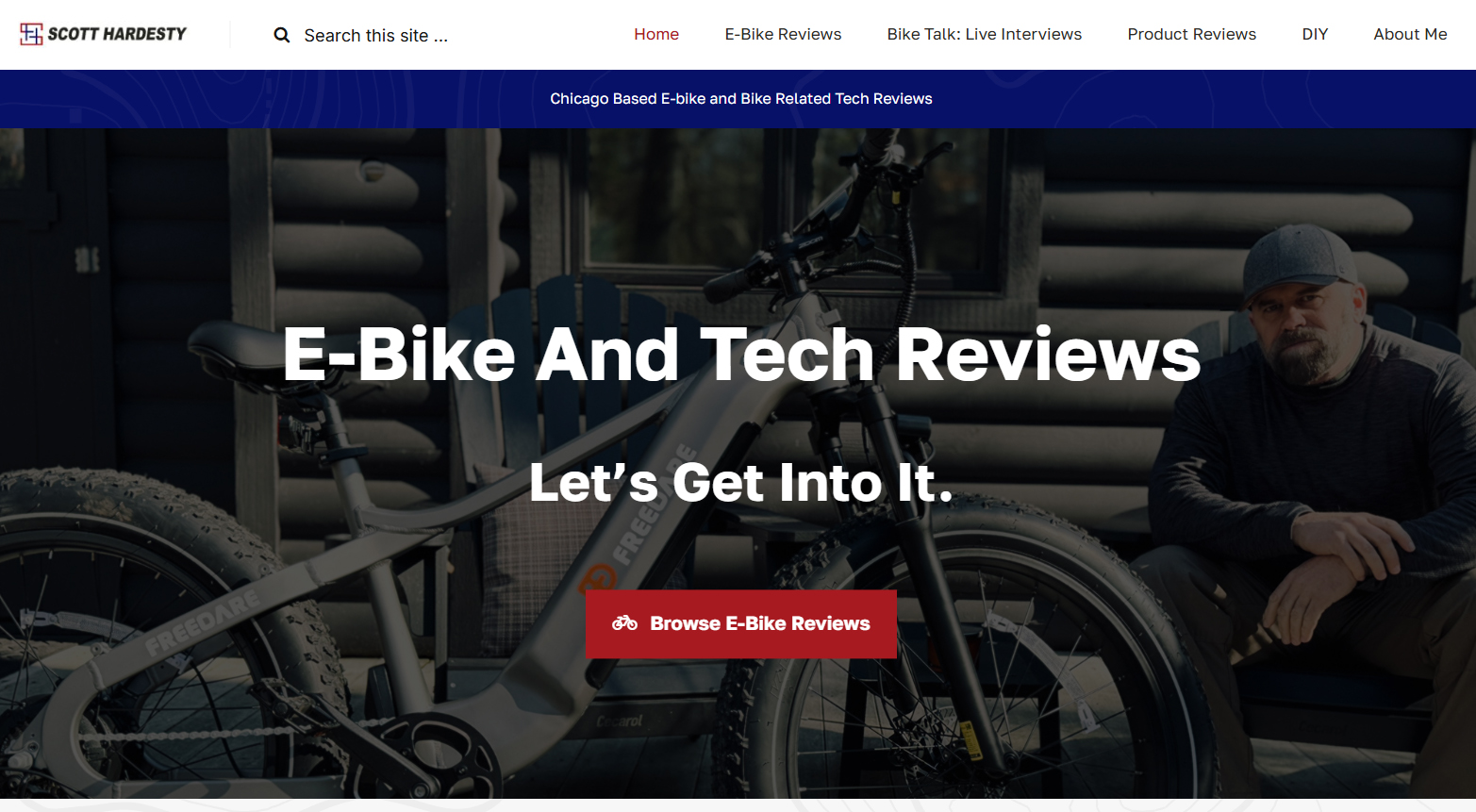This screenshot has width=1476, height=812.
Task: Click the bicycle icon in the red button
Action: click(624, 623)
